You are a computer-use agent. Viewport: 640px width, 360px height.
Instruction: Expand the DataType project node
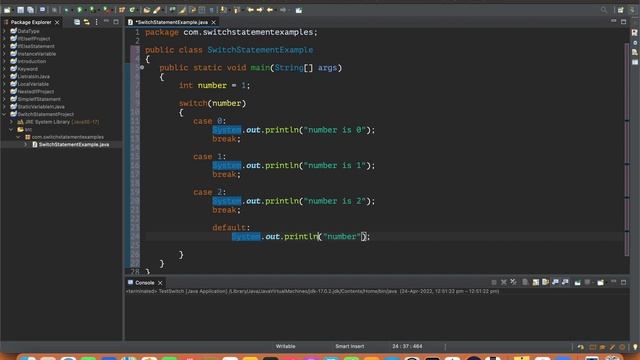[4, 31]
